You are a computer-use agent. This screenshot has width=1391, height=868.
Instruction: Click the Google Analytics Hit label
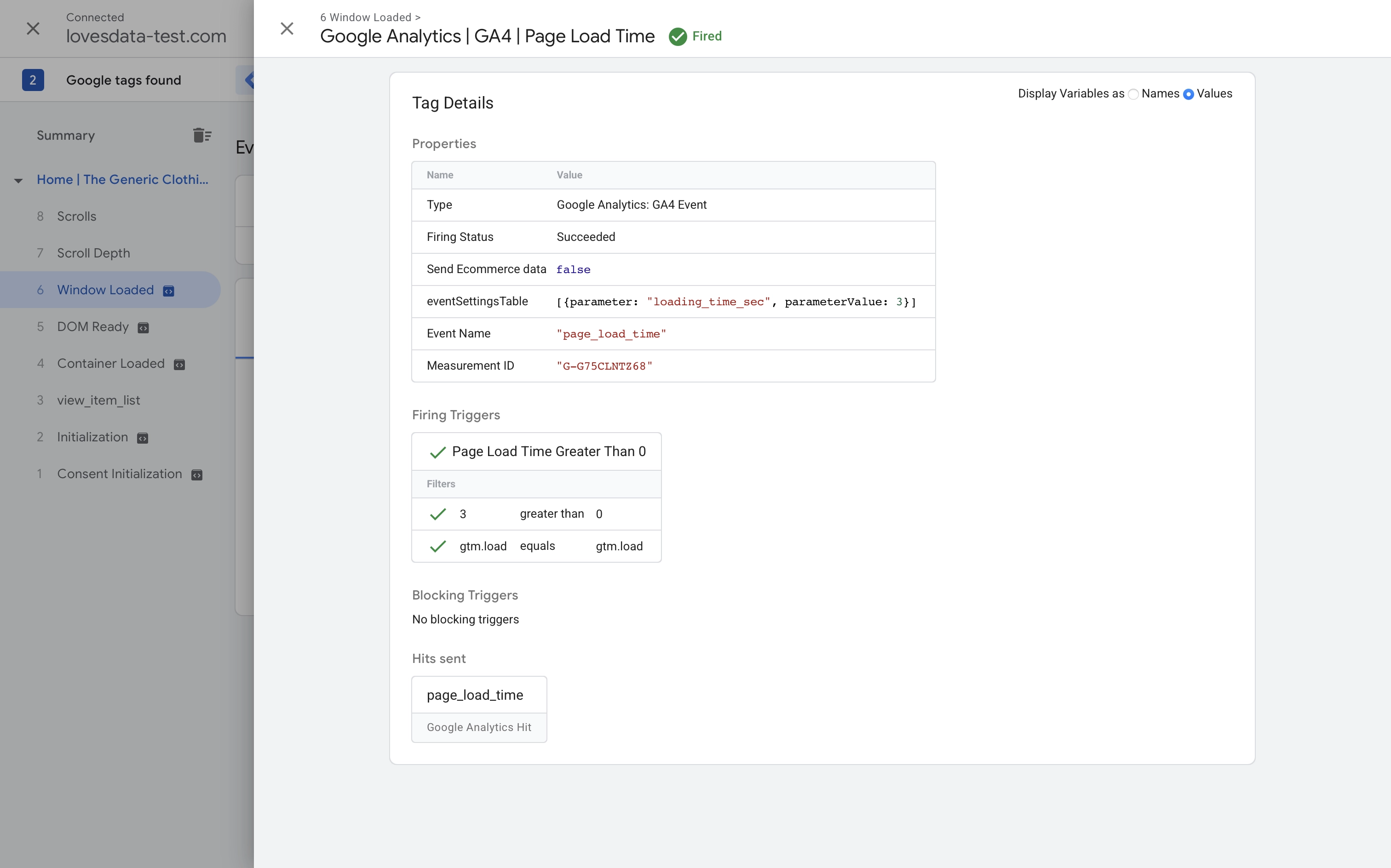(479, 727)
